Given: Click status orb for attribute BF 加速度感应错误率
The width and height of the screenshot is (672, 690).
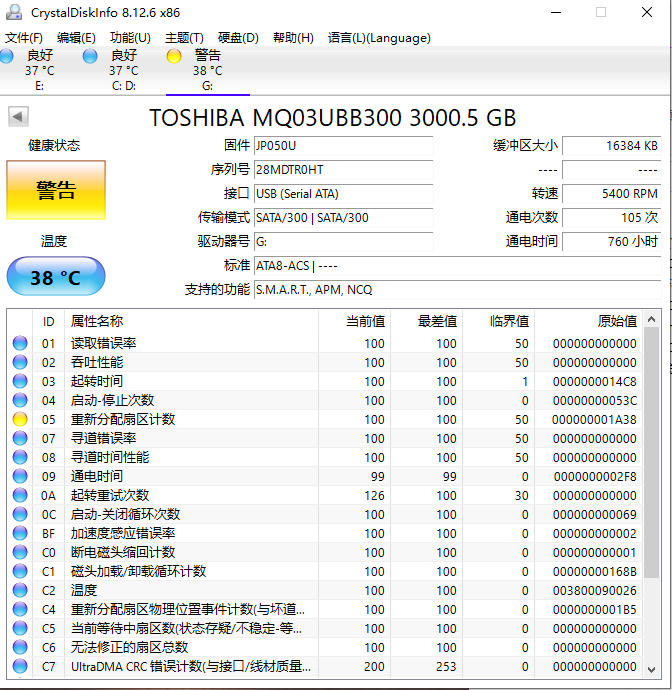Looking at the screenshot, I should (x=20, y=533).
